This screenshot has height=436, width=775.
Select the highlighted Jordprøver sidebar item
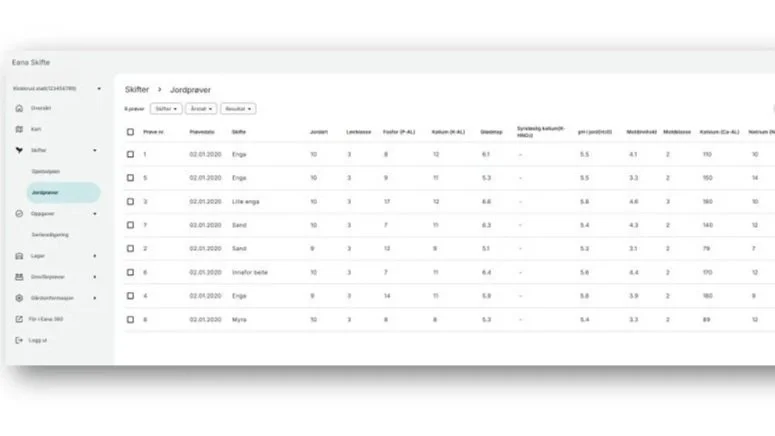point(63,193)
